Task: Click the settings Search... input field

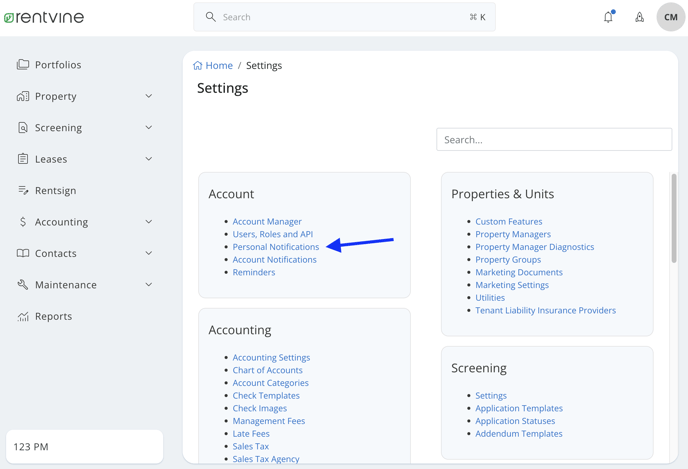Action: (x=554, y=140)
